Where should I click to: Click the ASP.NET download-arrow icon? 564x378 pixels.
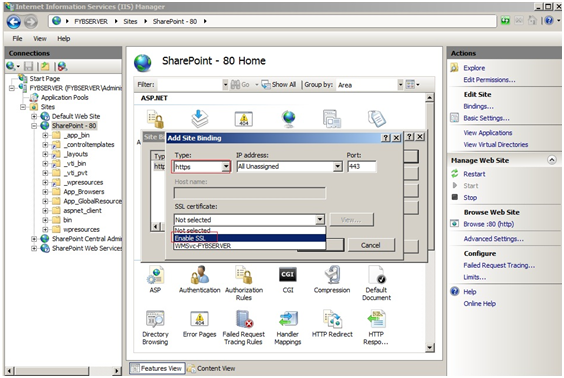(x=200, y=119)
